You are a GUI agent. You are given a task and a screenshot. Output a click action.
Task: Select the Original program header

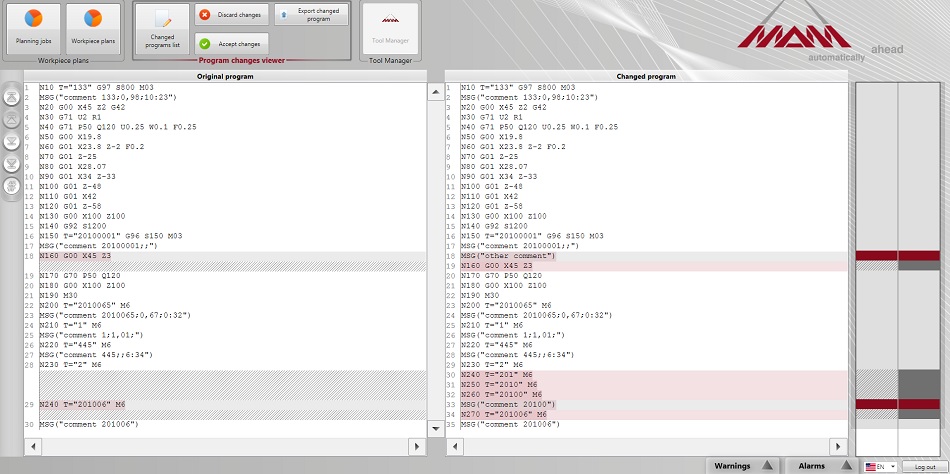pos(225,76)
